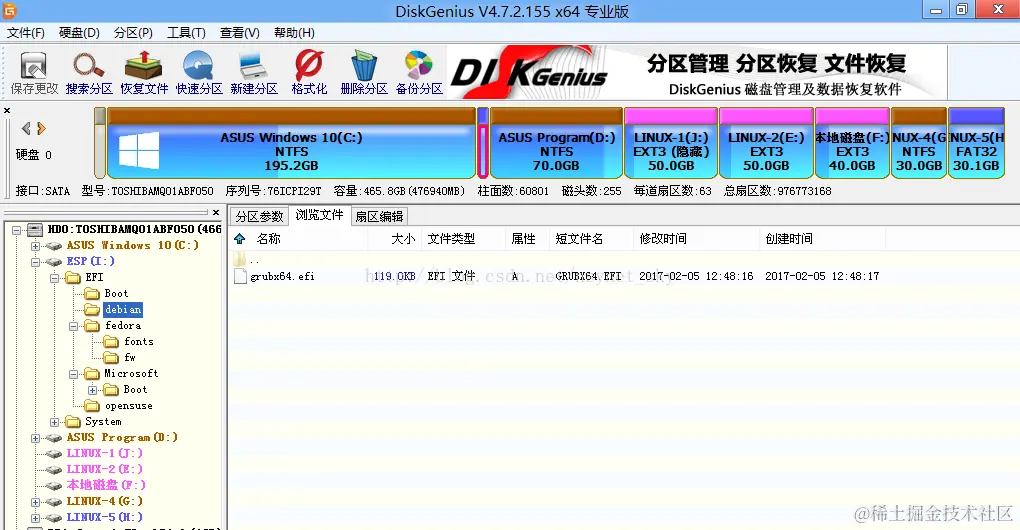This screenshot has width=1020, height=530.
Task: Select the 30.0GB NTFS partition block
Action: (x=919, y=143)
